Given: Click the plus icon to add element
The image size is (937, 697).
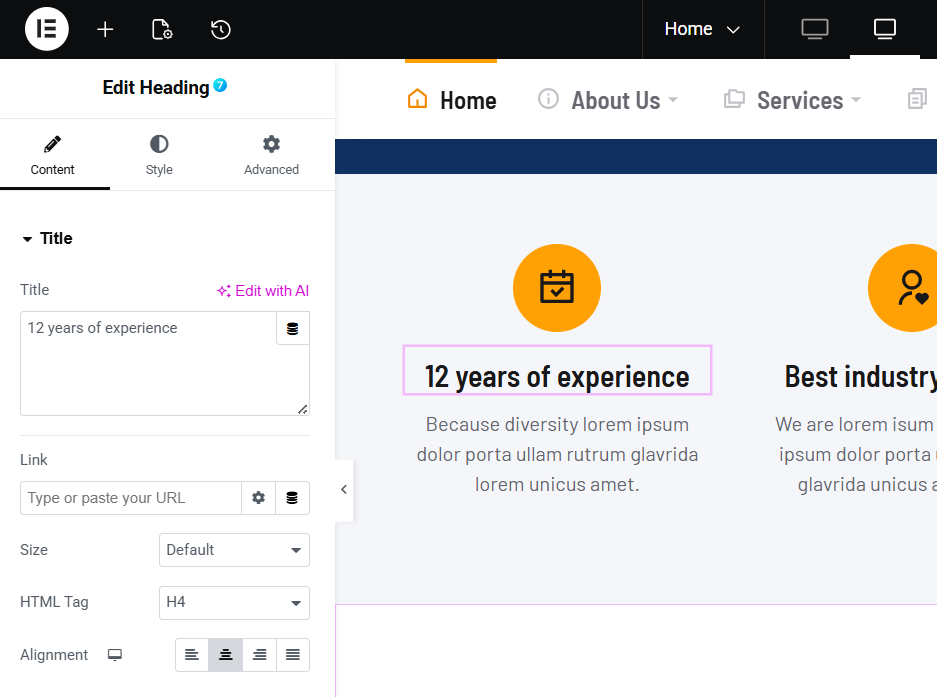Looking at the screenshot, I should coord(105,29).
